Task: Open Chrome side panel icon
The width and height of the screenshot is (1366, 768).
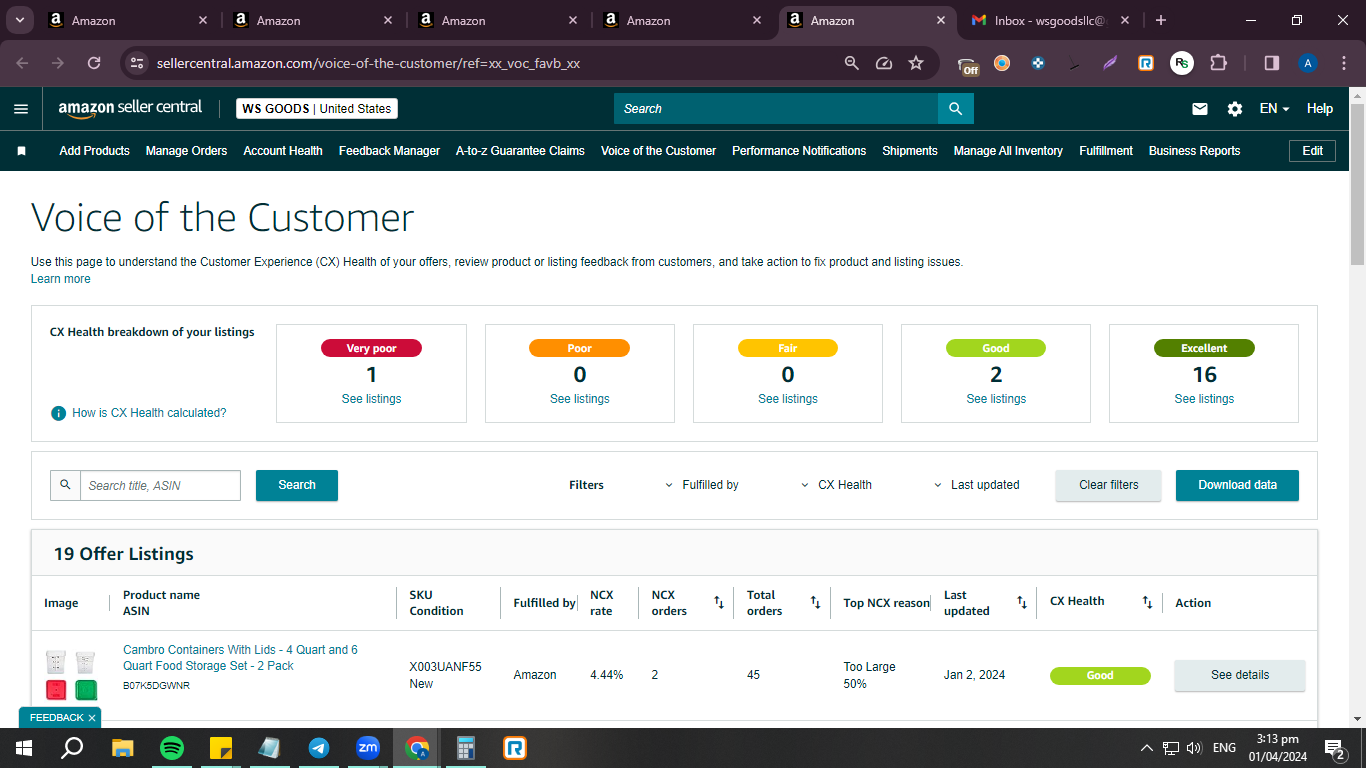Action: pyautogui.click(x=1272, y=63)
